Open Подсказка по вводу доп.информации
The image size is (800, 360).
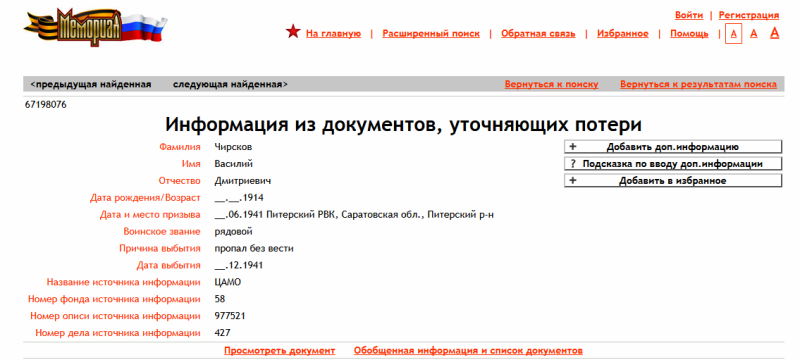click(673, 164)
